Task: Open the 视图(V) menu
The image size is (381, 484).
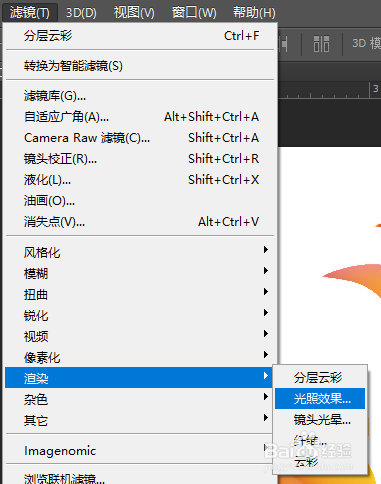Action: (134, 13)
